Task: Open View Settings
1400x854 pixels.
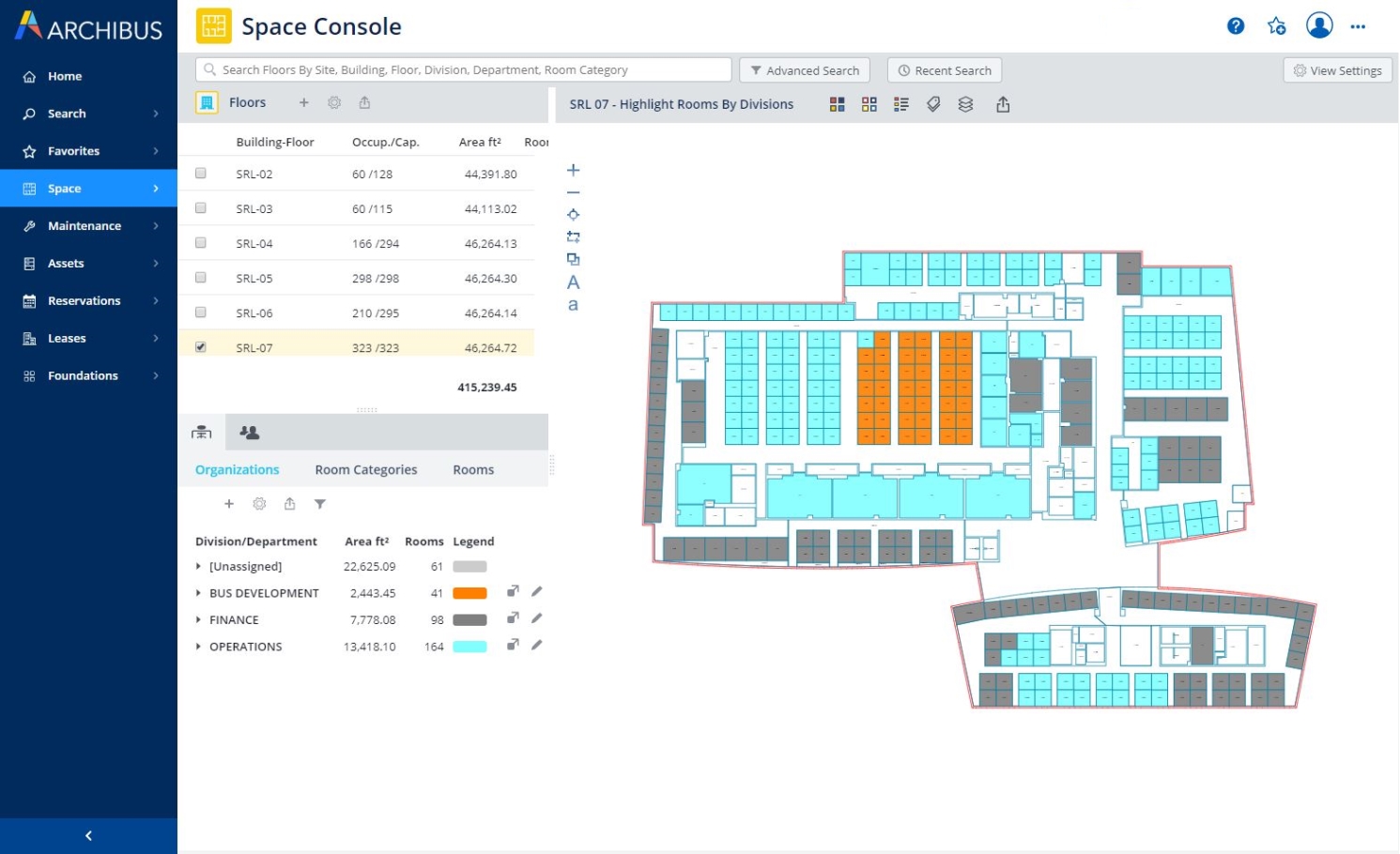Action: click(x=1337, y=70)
